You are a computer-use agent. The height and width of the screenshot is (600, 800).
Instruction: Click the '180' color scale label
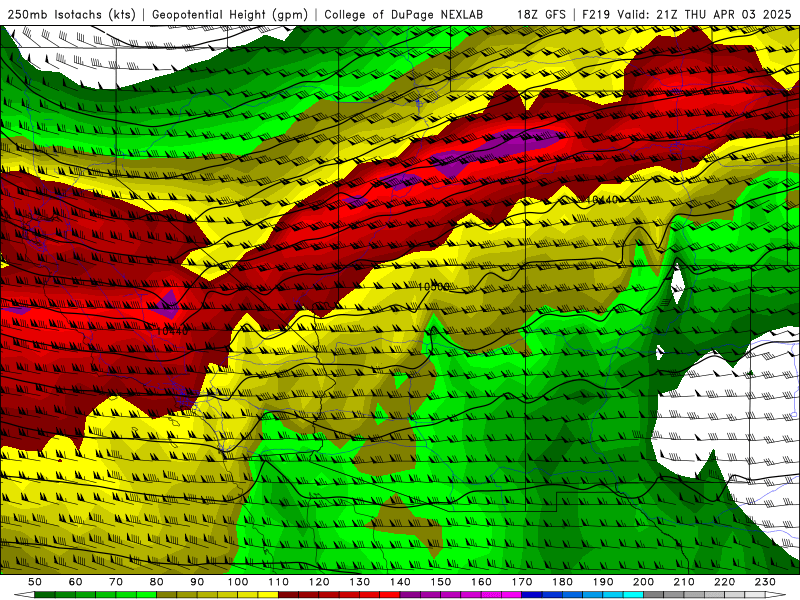coord(562,582)
